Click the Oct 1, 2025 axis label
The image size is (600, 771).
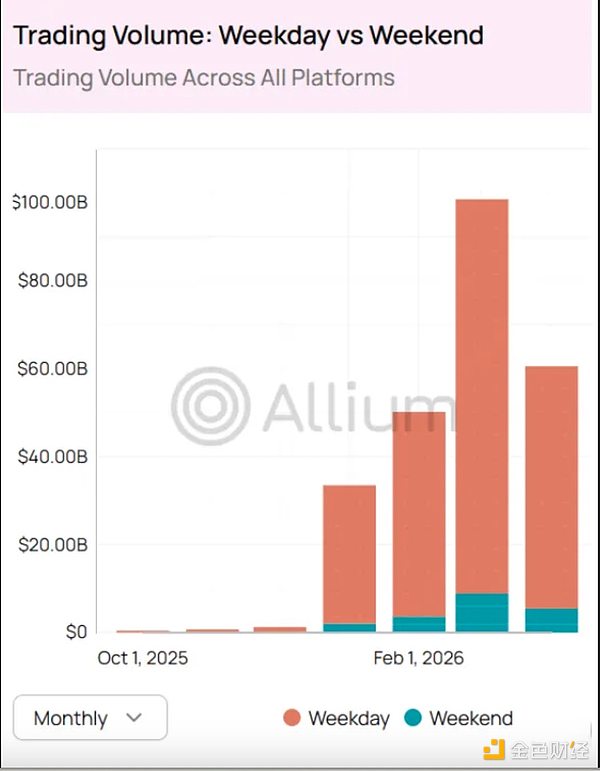[x=143, y=658]
